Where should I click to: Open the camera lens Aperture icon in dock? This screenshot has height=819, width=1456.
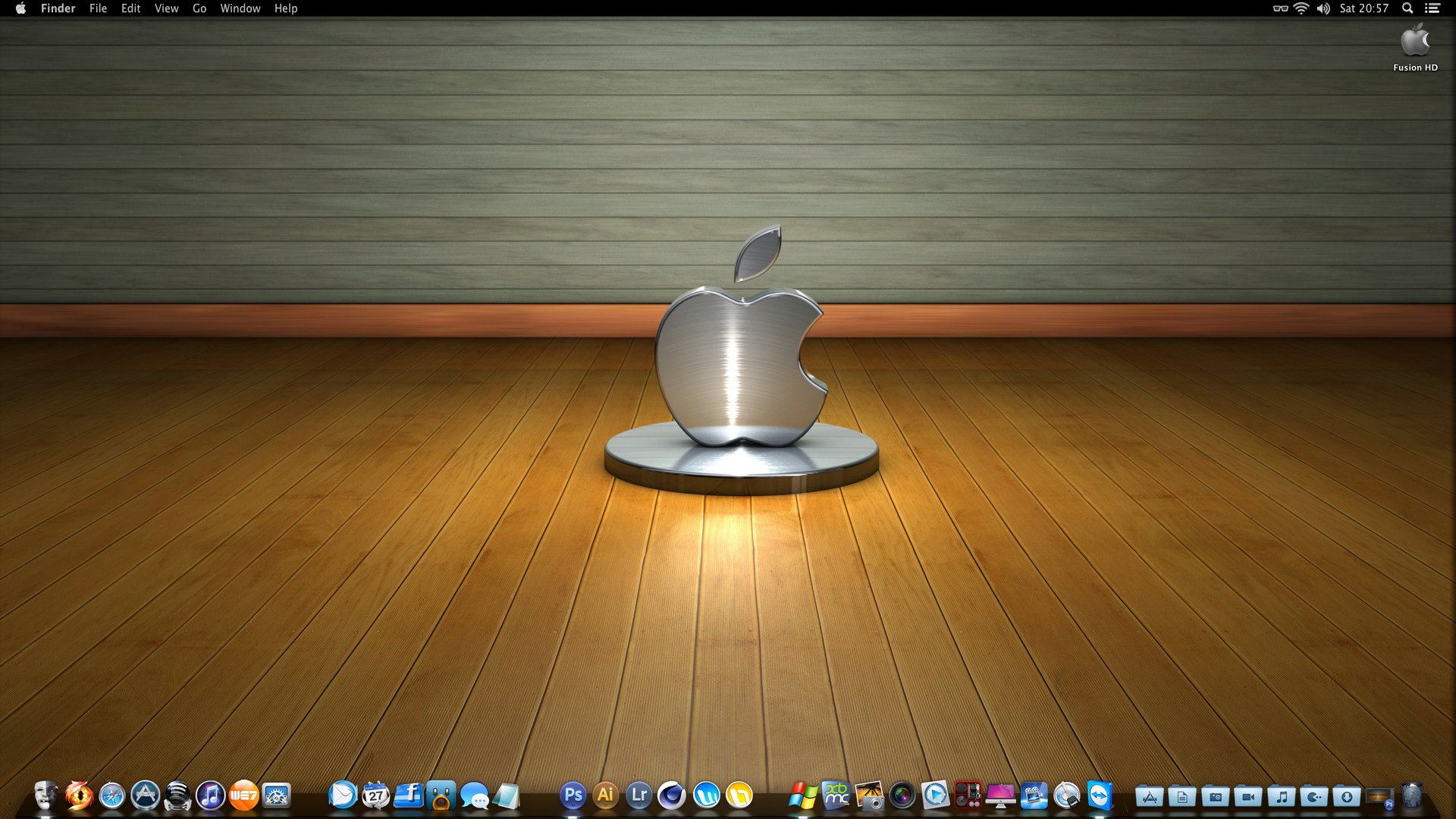coord(902,795)
